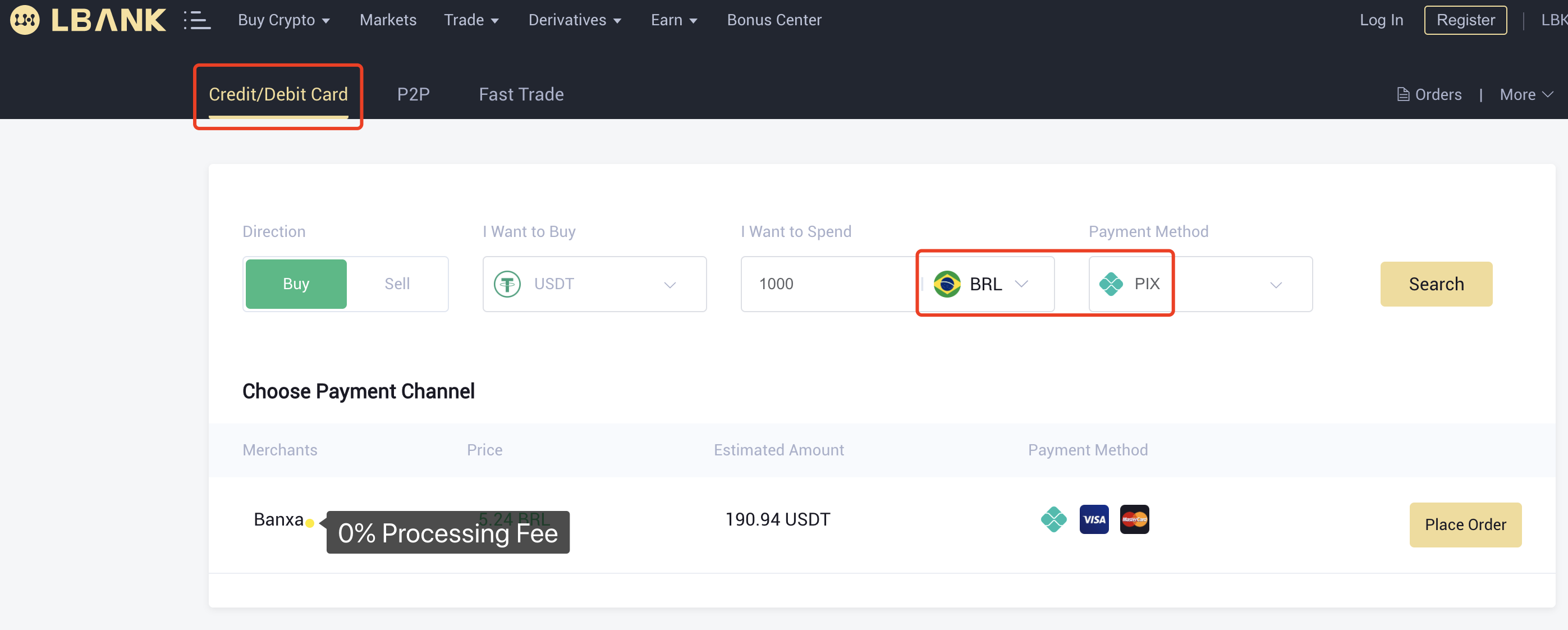Click the LBANK logo
The height and width of the screenshot is (630, 1568).
pos(87,20)
